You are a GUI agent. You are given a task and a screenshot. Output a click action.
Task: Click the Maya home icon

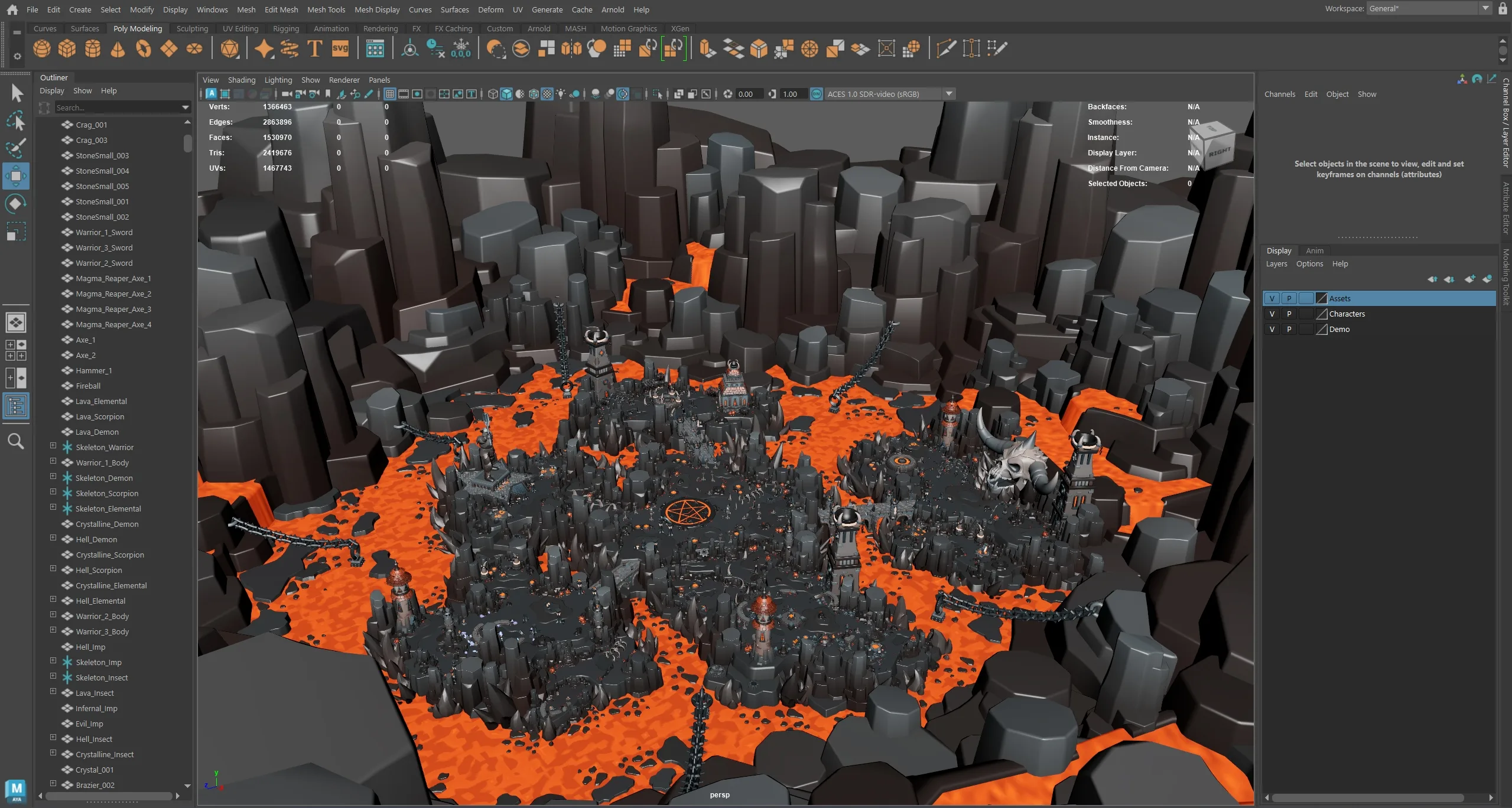click(x=12, y=9)
